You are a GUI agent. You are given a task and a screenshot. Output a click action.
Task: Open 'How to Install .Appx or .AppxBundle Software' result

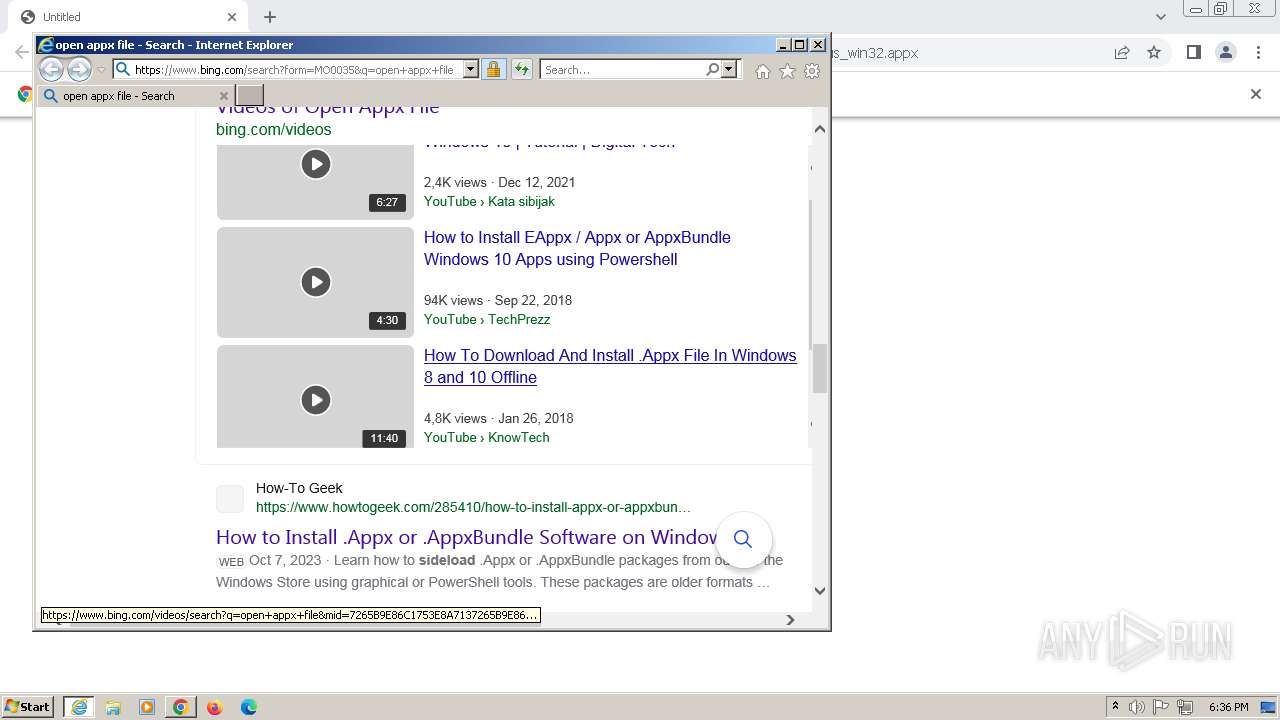467,537
